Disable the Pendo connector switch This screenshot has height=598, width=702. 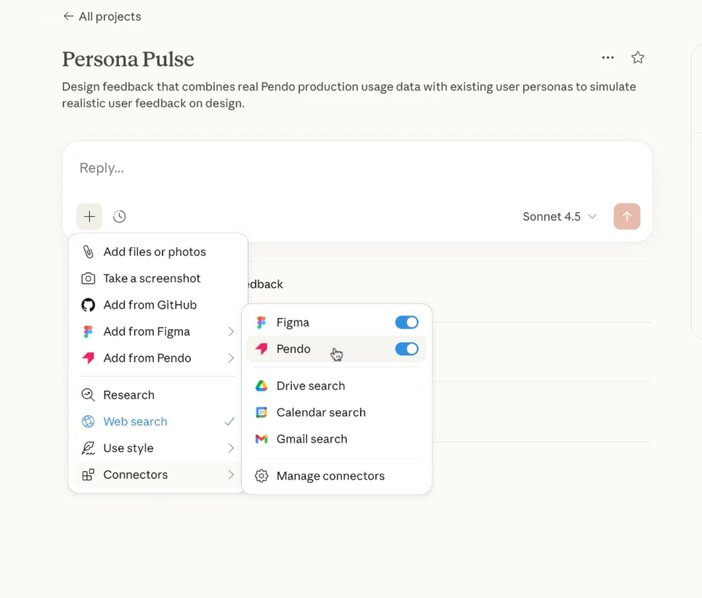pos(406,349)
